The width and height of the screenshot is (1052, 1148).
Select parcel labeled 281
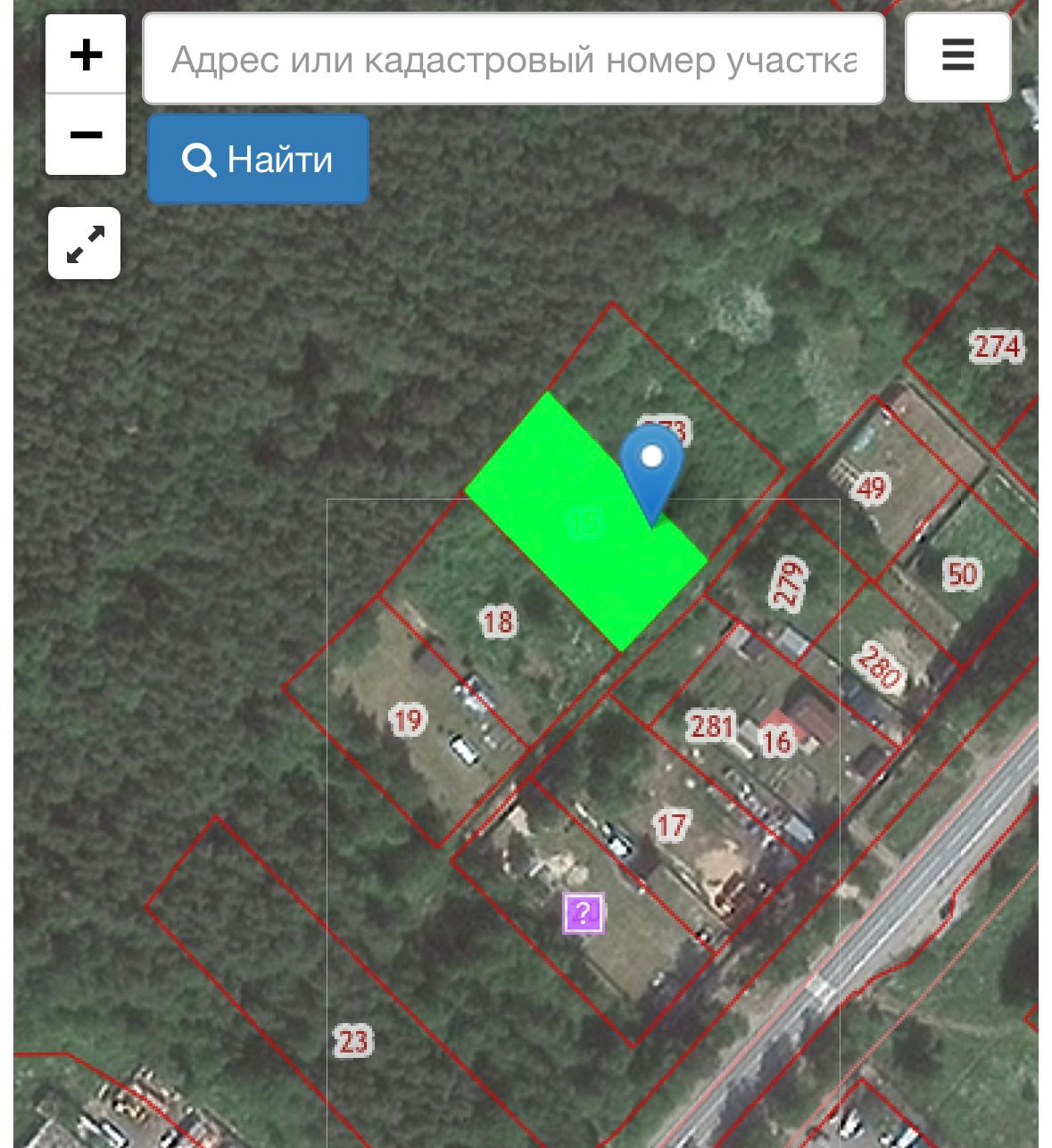pyautogui.click(x=711, y=726)
